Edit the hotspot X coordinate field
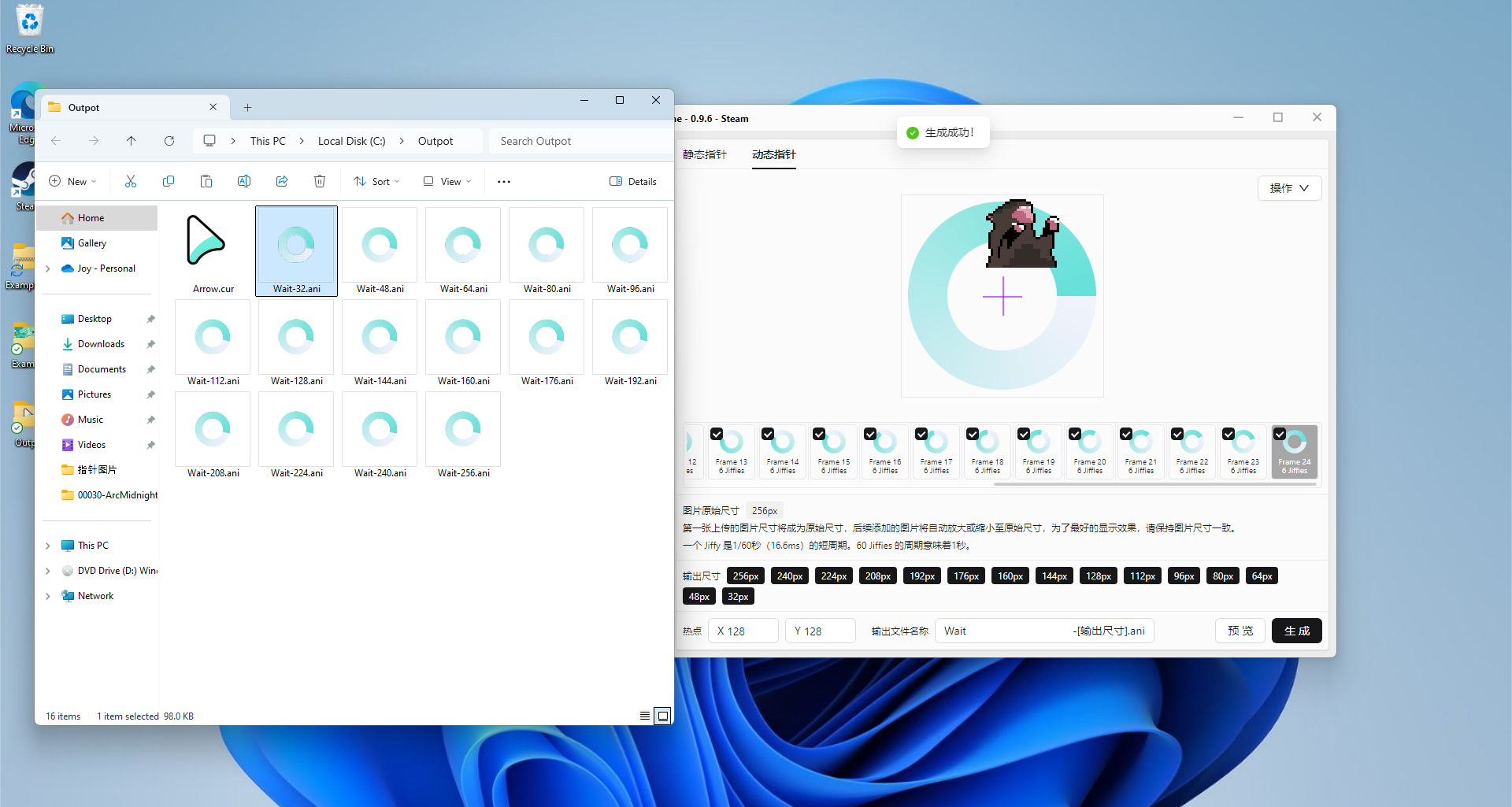1512x807 pixels. [x=743, y=630]
